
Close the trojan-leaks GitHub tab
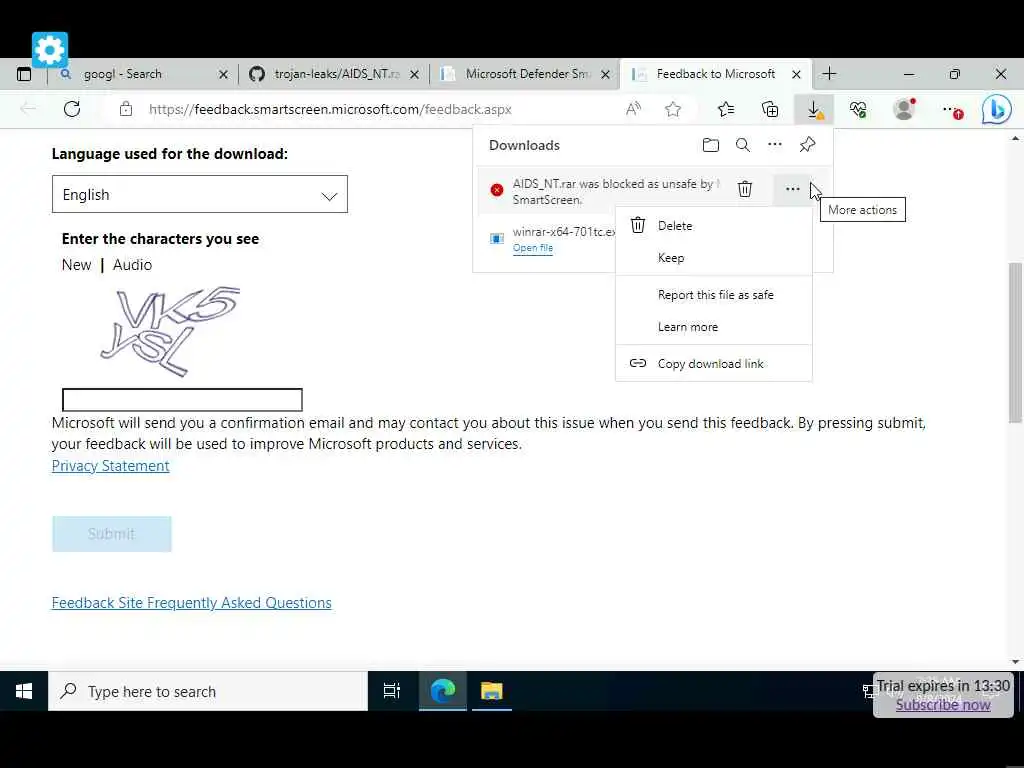coord(414,74)
